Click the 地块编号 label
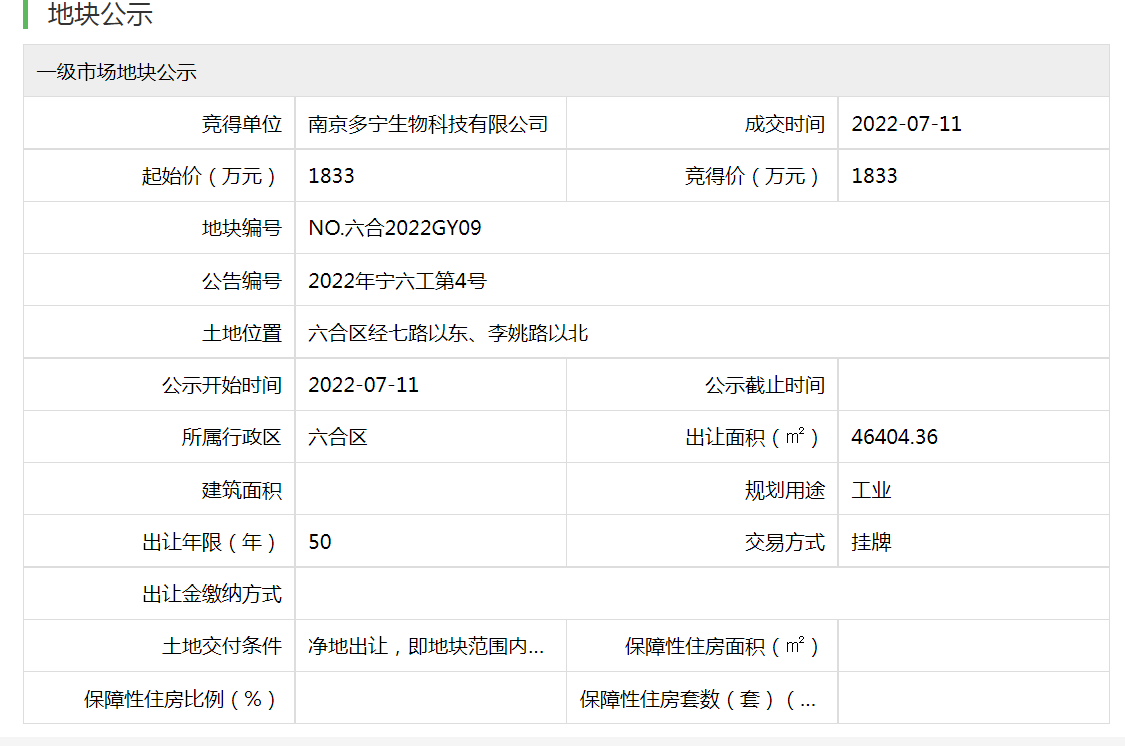Screen dimensions: 1125x746 (241, 228)
